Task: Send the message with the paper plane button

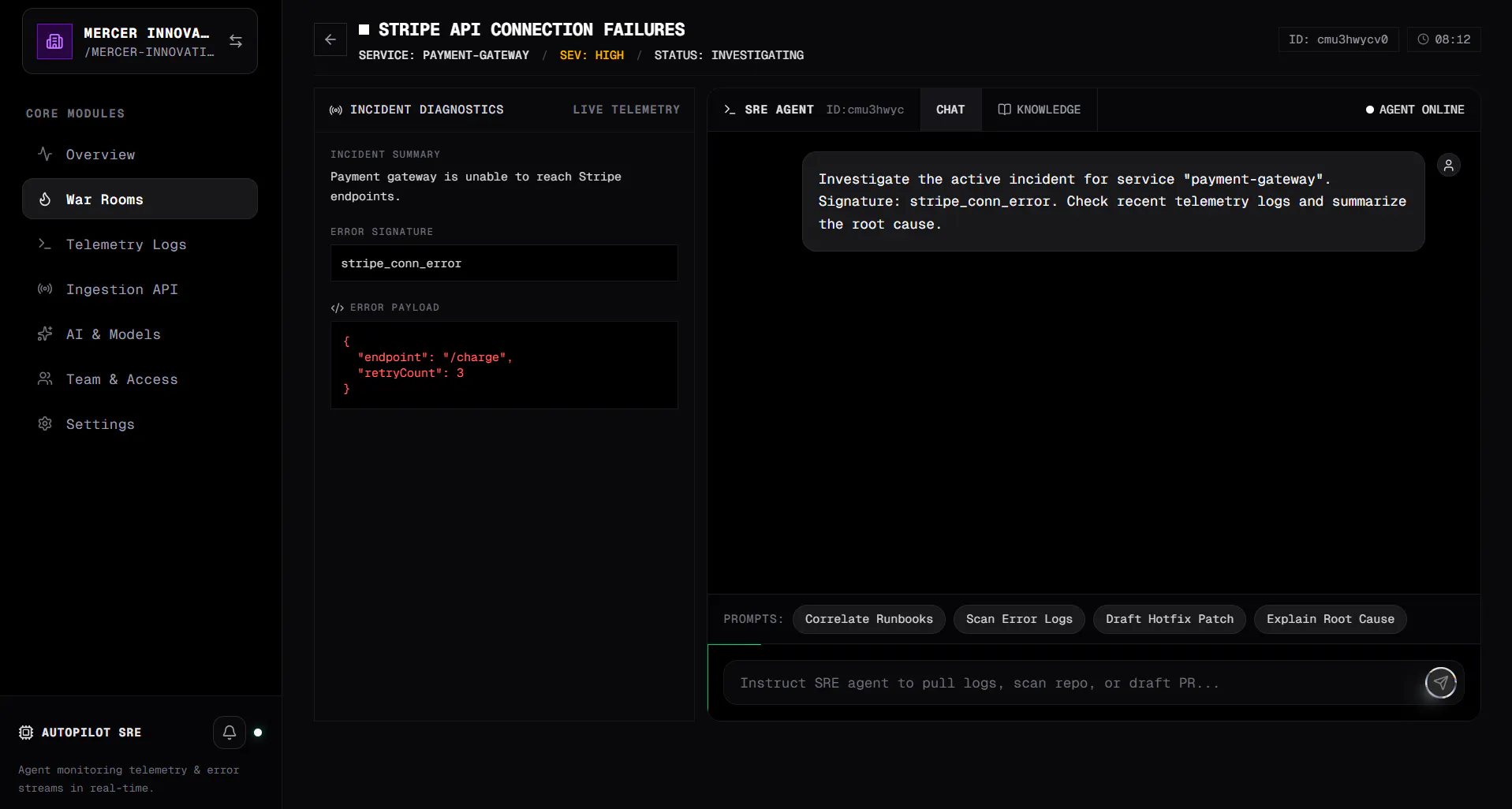Action: tap(1441, 683)
